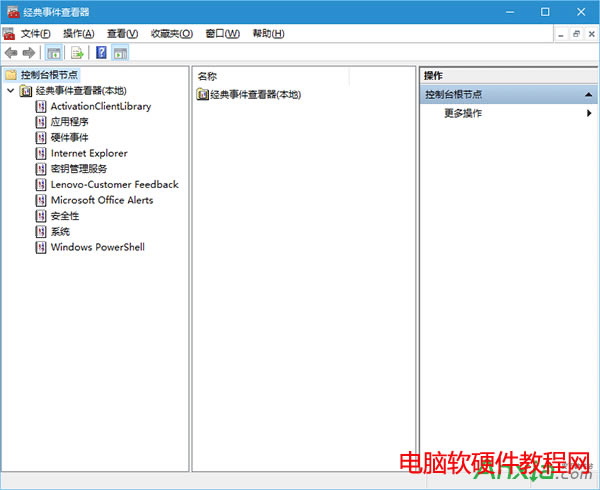Collapse the 经典事件查看器(本地) tree node
The image size is (600, 490).
tap(11, 91)
